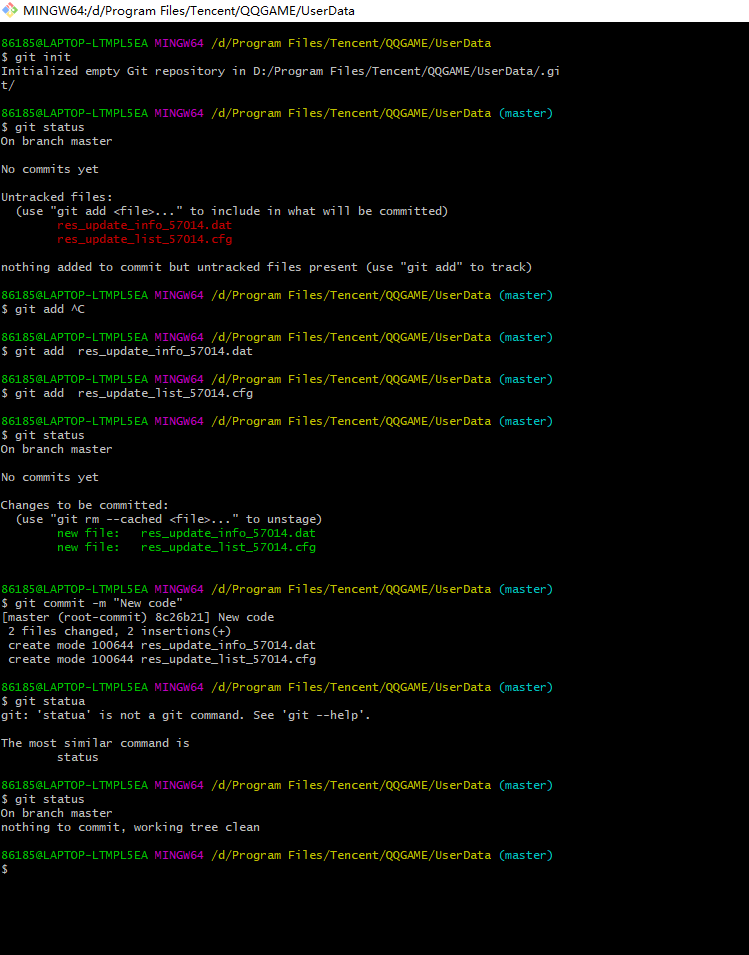Viewport: 749px width, 955px height.
Task: Click the '$ git add ^C' command line
Action: pos(43,309)
